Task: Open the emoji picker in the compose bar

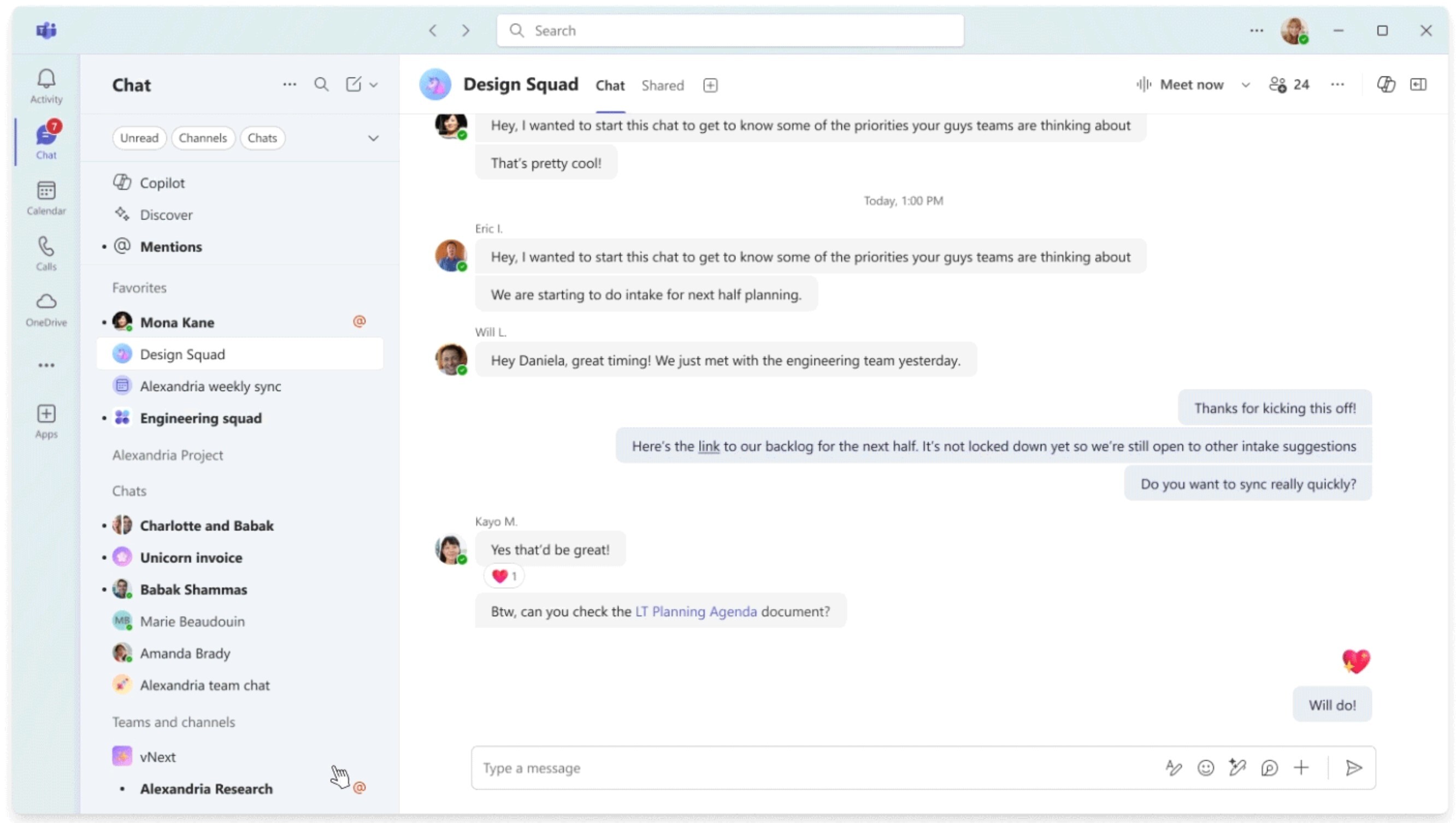Action: pyautogui.click(x=1206, y=768)
